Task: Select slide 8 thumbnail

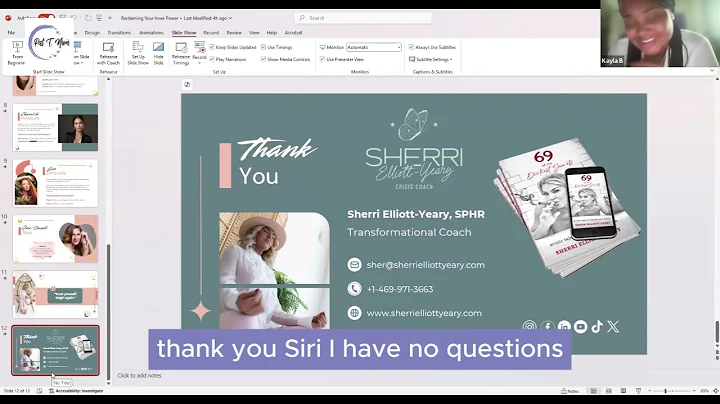Action: (55, 127)
